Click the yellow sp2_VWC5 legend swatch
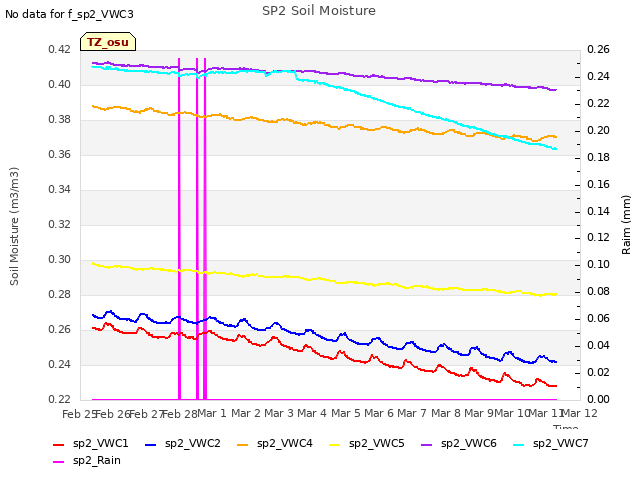Image resolution: width=640 pixels, height=480 pixels. [x=335, y=444]
